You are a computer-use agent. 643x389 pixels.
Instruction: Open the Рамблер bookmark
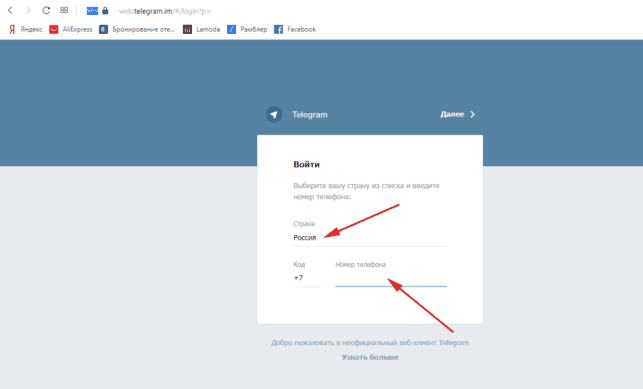click(247, 29)
